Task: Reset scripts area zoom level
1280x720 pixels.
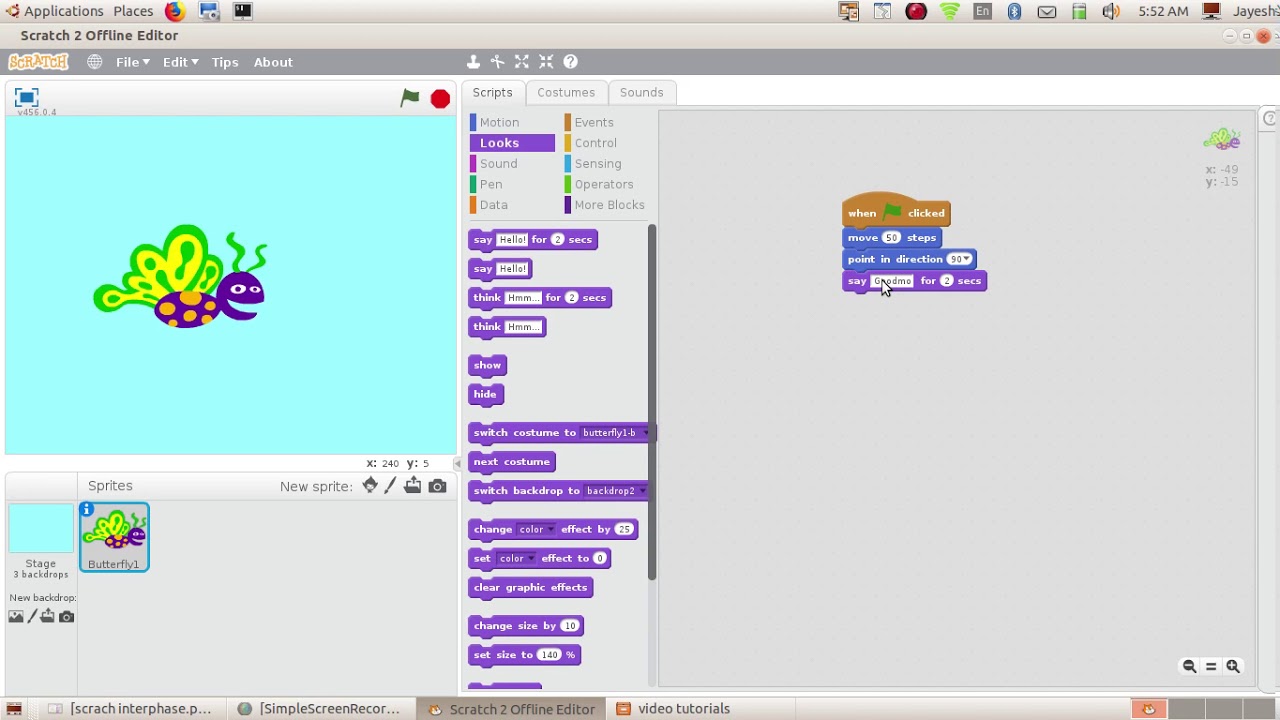Action: pos(1211,667)
